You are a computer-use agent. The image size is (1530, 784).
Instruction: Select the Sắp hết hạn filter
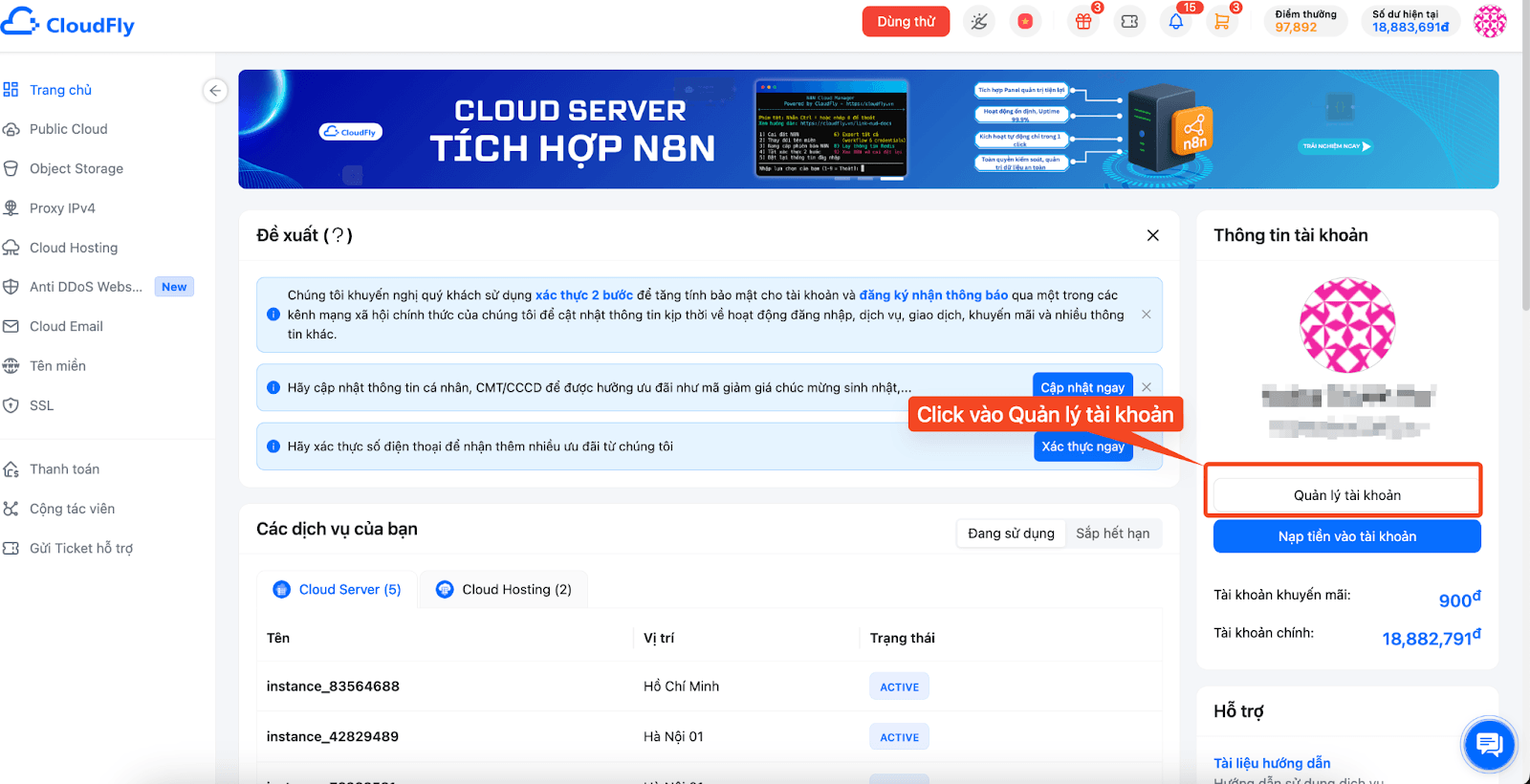click(1113, 534)
